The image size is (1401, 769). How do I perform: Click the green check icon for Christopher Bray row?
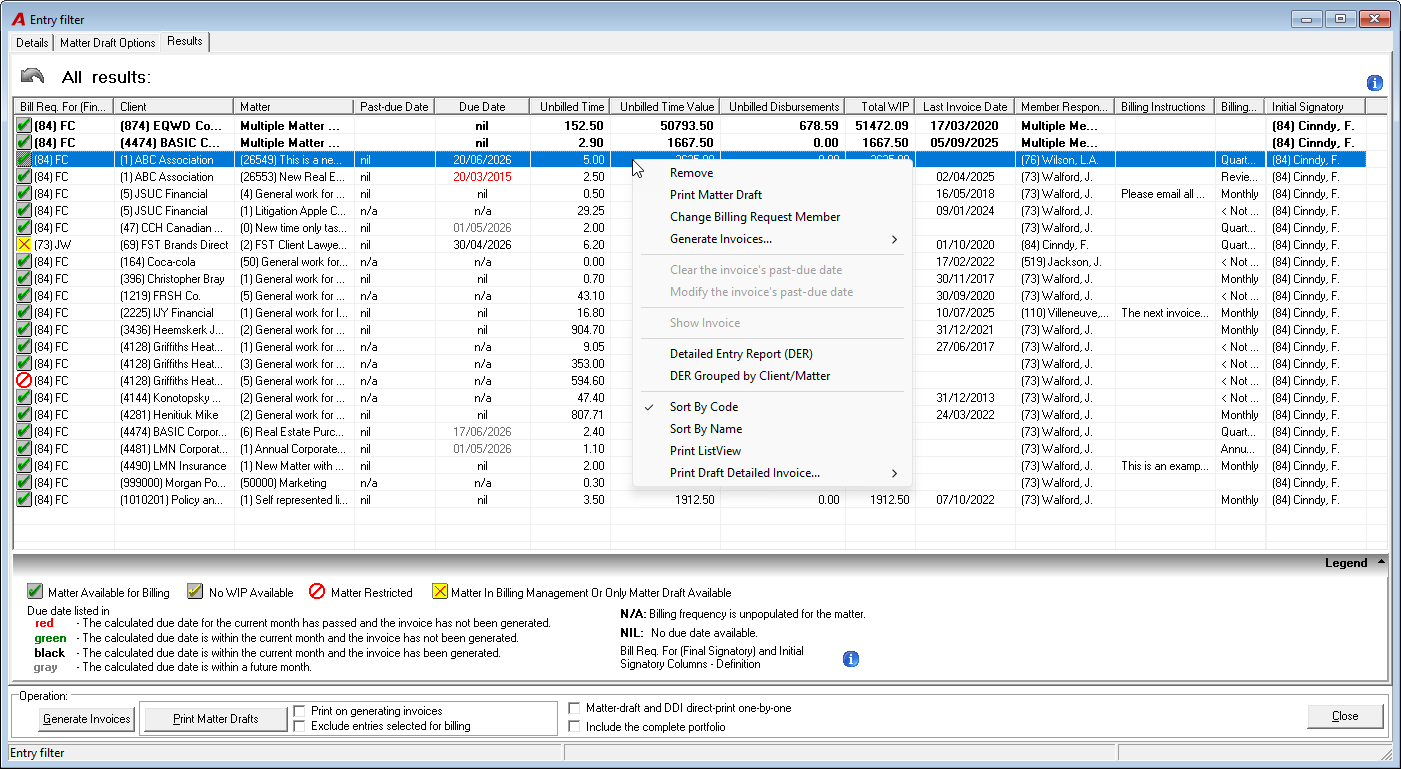click(24, 279)
